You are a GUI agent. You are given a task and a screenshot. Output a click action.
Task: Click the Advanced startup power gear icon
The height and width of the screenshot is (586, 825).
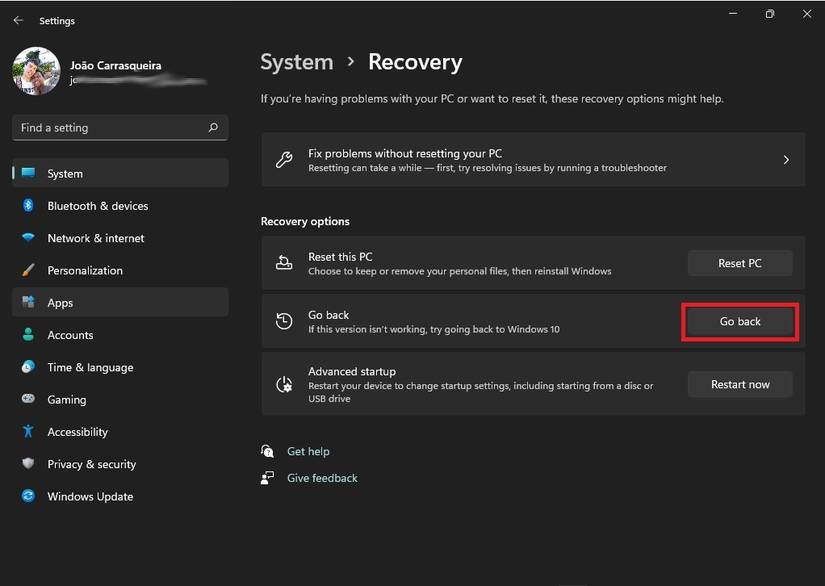point(284,385)
